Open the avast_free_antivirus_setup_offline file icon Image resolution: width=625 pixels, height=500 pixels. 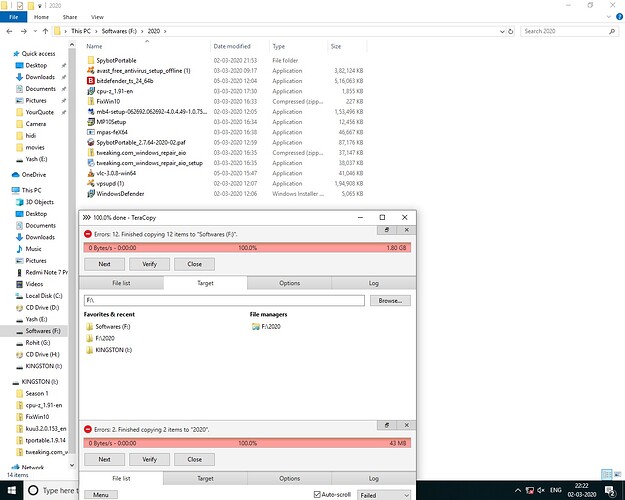click(89, 71)
